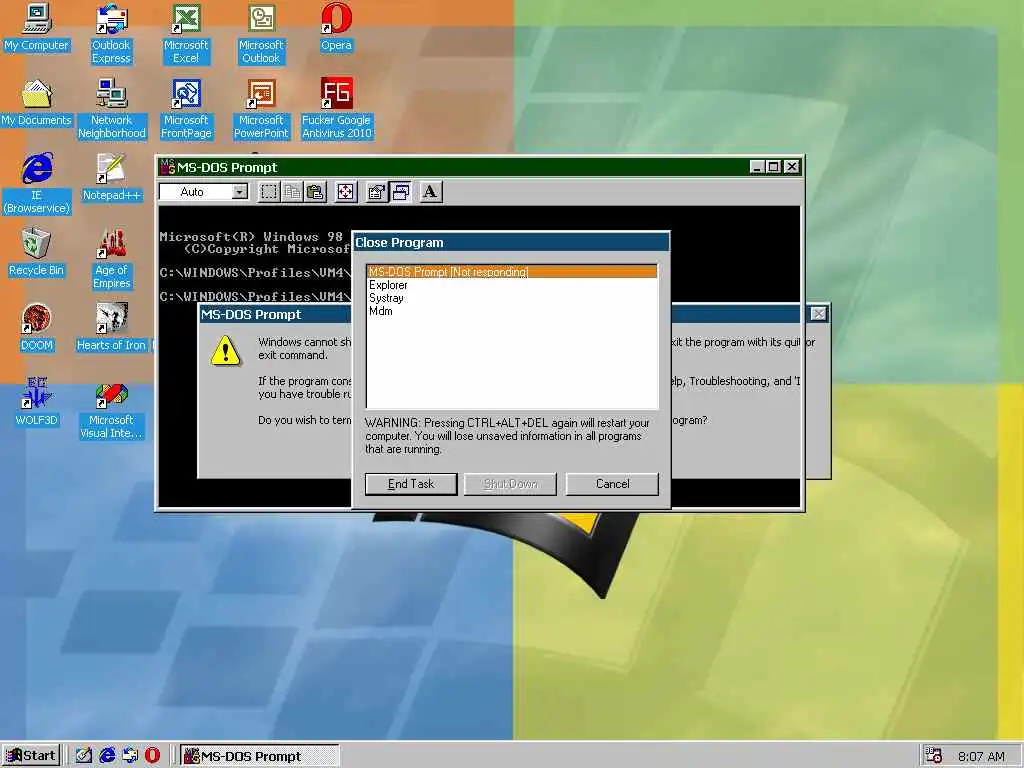Click the Full screen icon in MS-DOS toolbar
Image resolution: width=1024 pixels, height=768 pixels.
pos(345,192)
